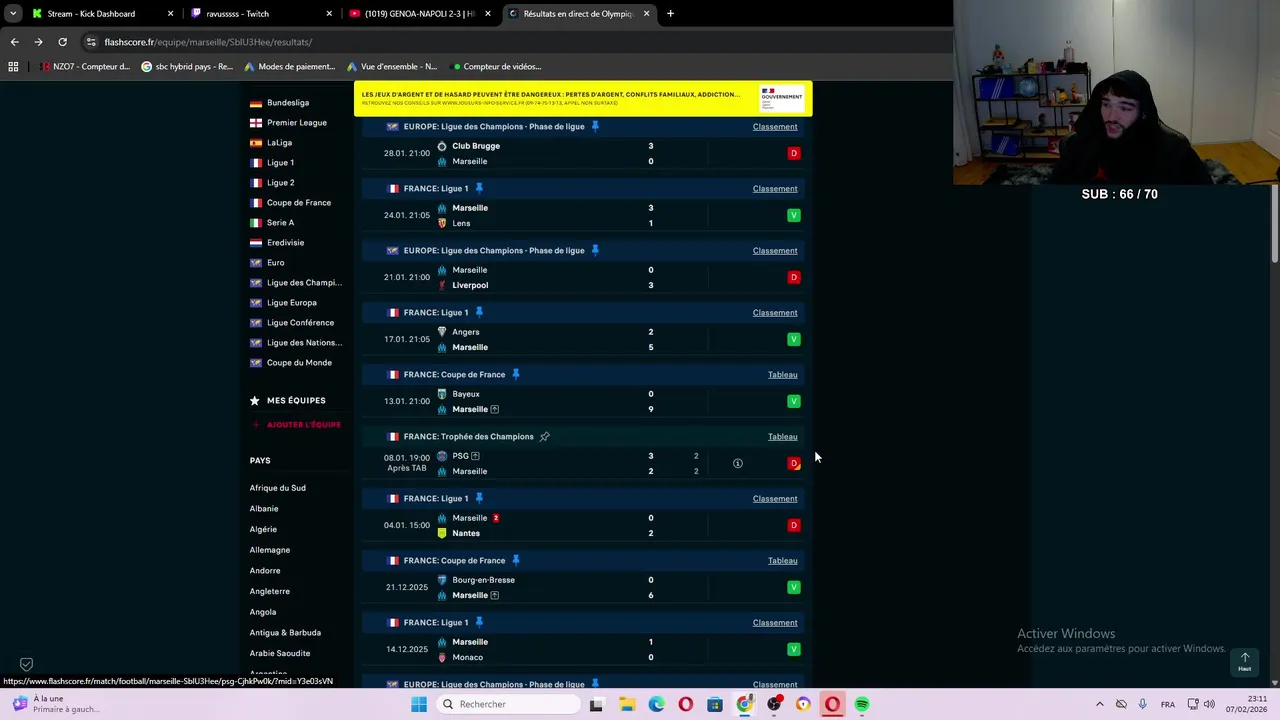Click the green V badge for Marseille-Monaco
Screen dimensions: 1280x720
(794, 649)
